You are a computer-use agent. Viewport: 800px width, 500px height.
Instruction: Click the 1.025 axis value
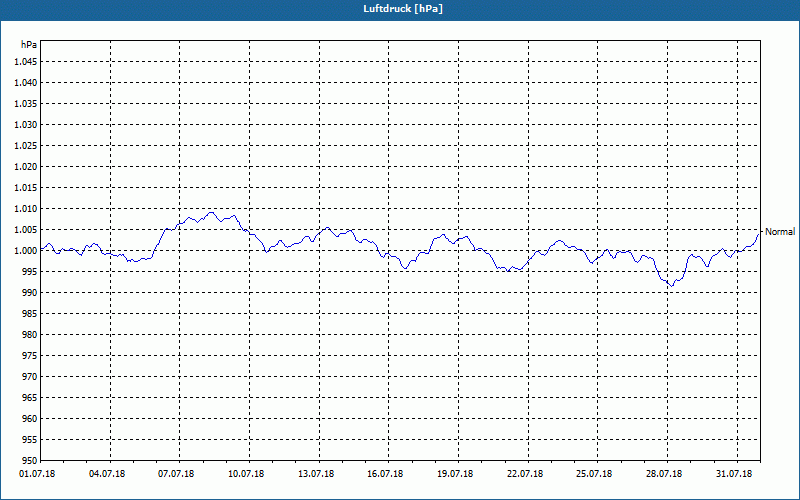click(26, 146)
